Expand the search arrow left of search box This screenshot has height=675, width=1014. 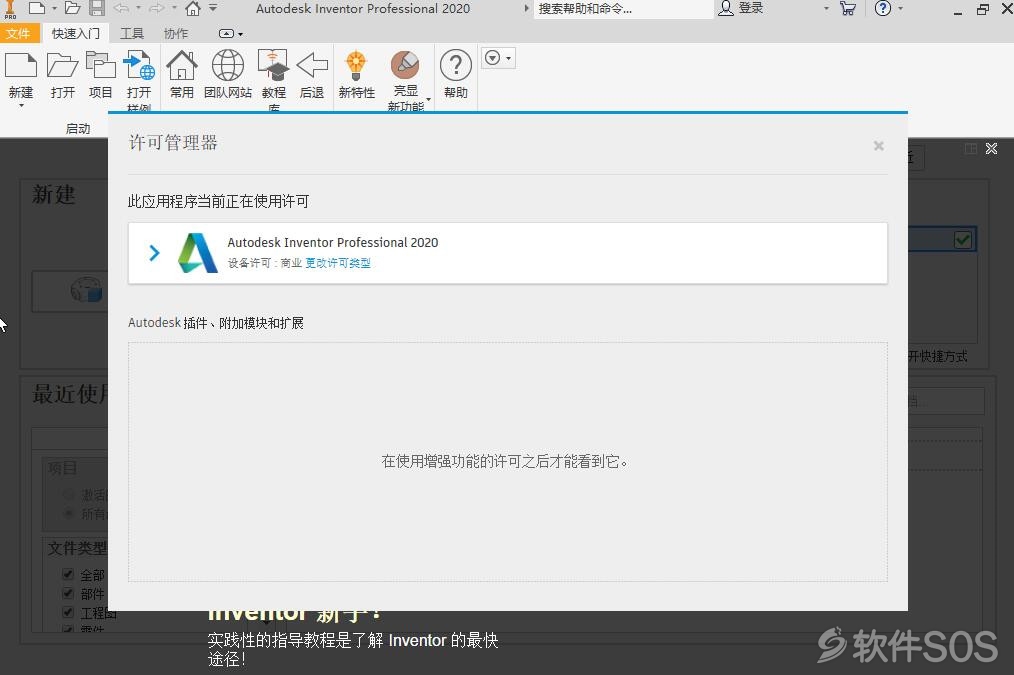[526, 8]
